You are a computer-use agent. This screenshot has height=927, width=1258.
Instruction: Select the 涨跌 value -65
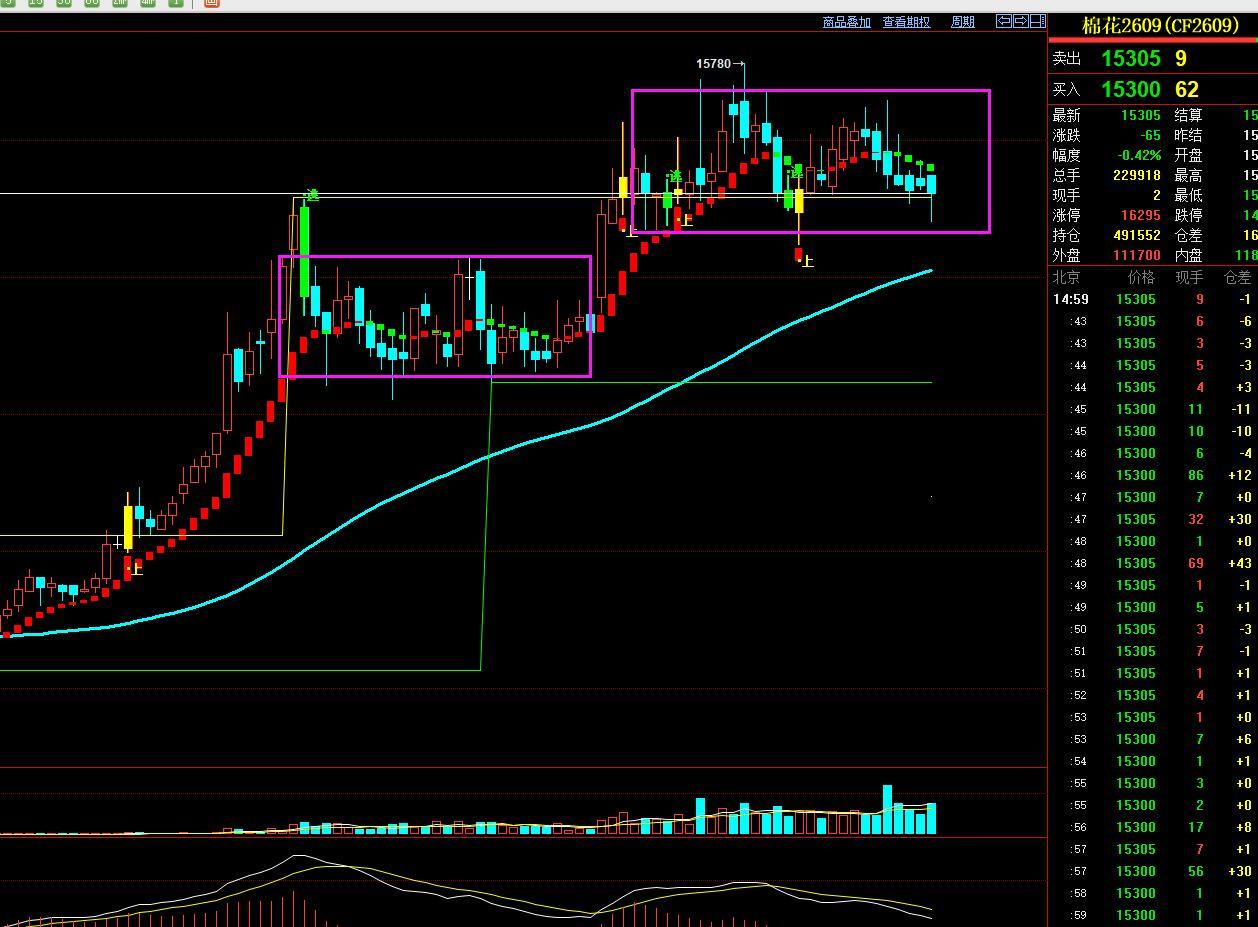click(x=1149, y=136)
